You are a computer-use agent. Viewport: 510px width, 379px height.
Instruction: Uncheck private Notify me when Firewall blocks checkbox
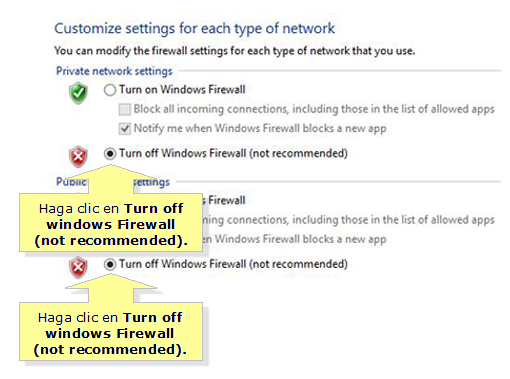point(125,129)
